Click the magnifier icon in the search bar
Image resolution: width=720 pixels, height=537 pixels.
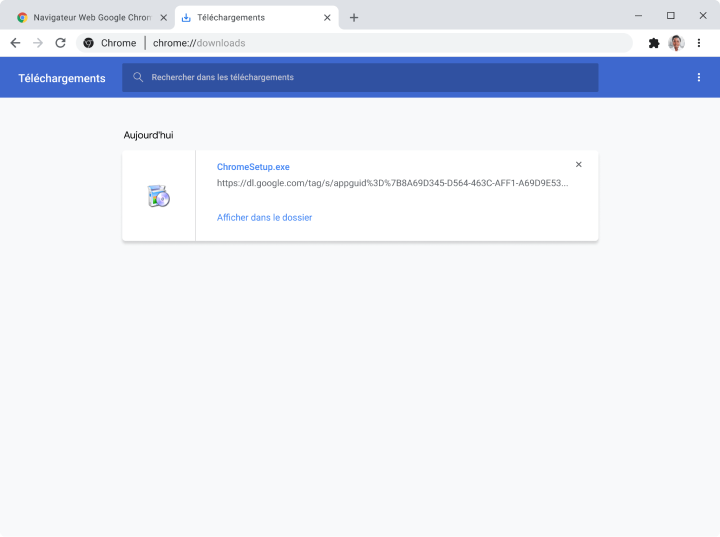coord(138,77)
